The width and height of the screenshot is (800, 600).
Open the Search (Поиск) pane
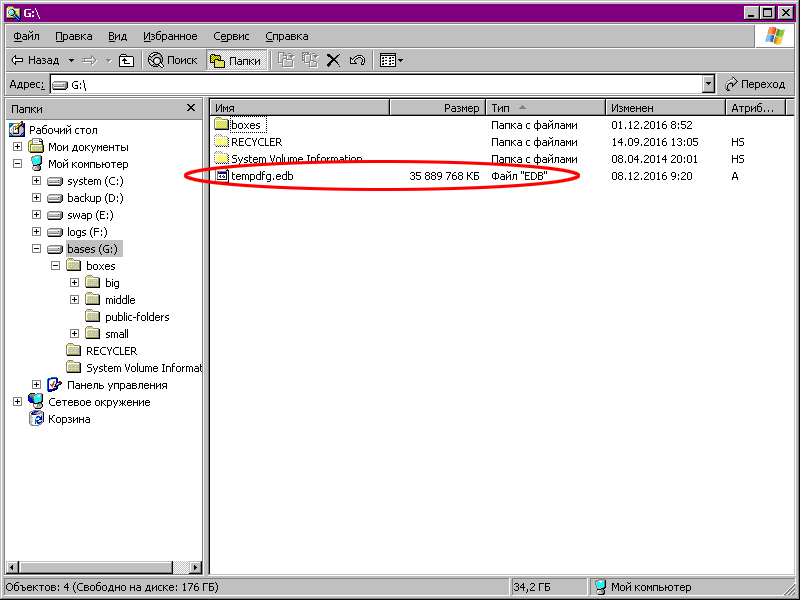pyautogui.click(x=172, y=60)
